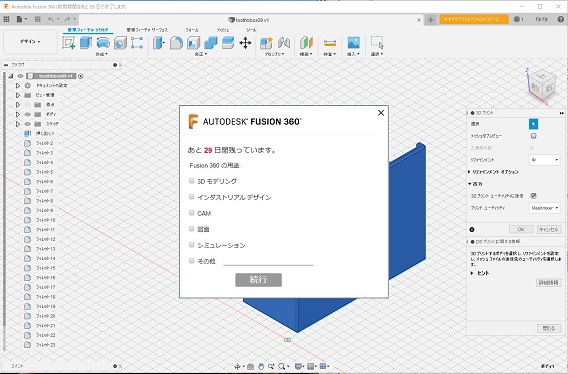Toggle visibility eye of ボディ folder
Viewport: 568px width, 374px height.
(x=28, y=114)
